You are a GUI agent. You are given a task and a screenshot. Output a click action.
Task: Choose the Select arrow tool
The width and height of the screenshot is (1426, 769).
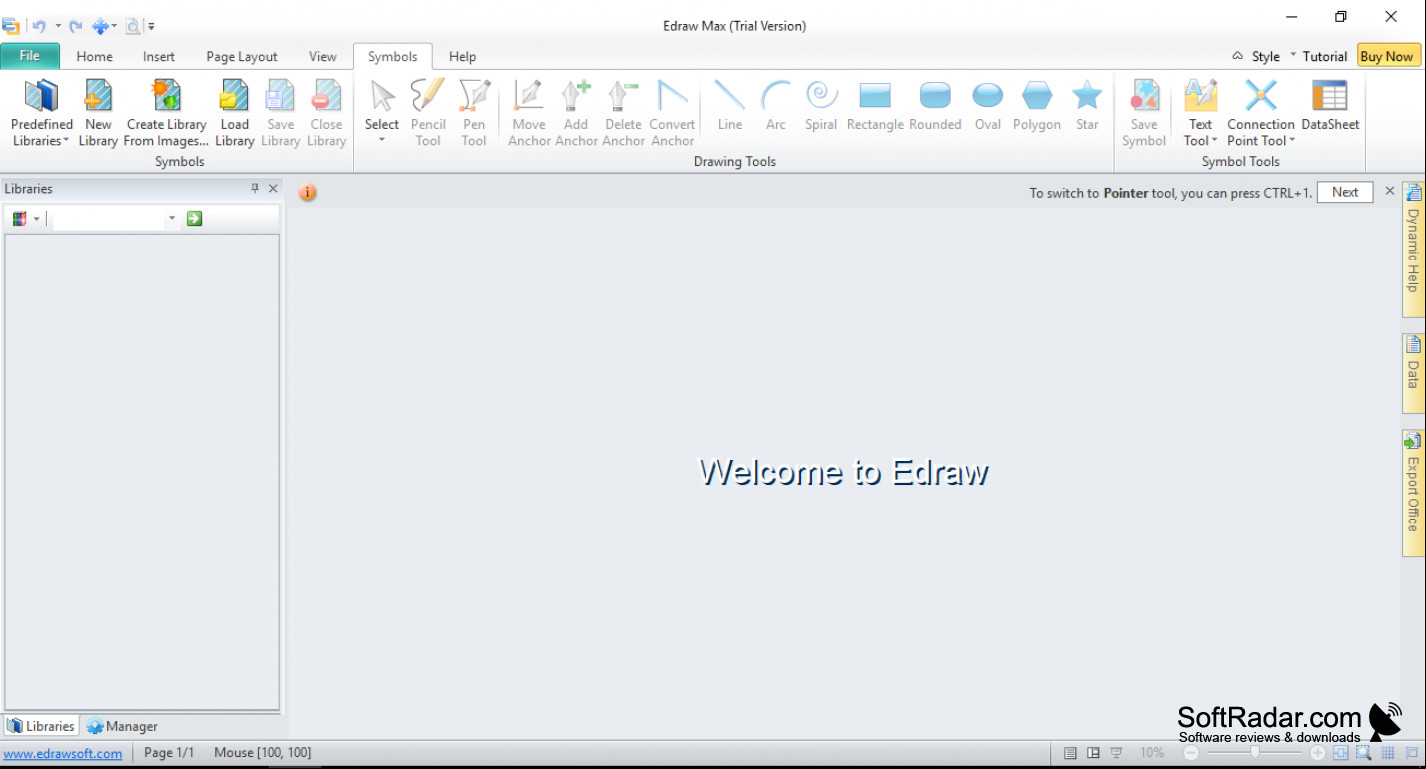click(x=382, y=110)
